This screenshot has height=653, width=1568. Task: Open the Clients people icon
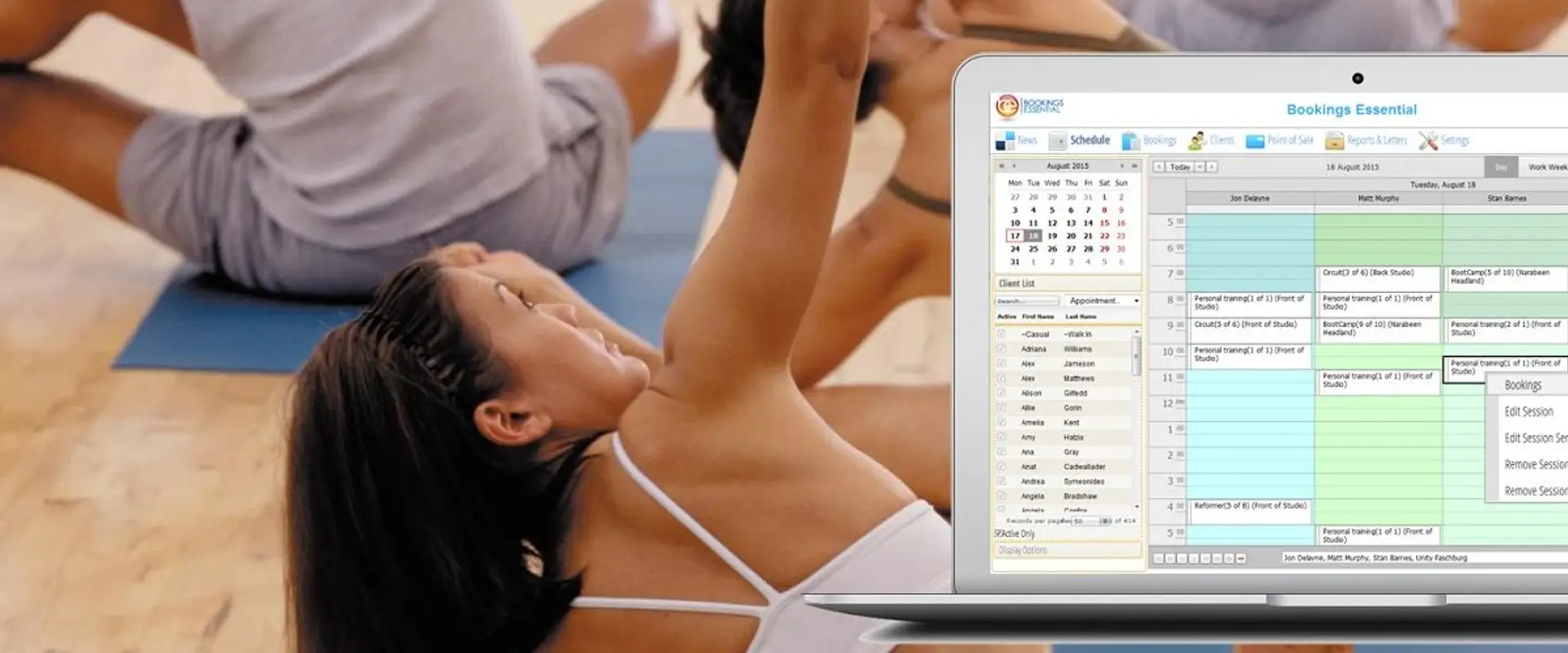1196,141
